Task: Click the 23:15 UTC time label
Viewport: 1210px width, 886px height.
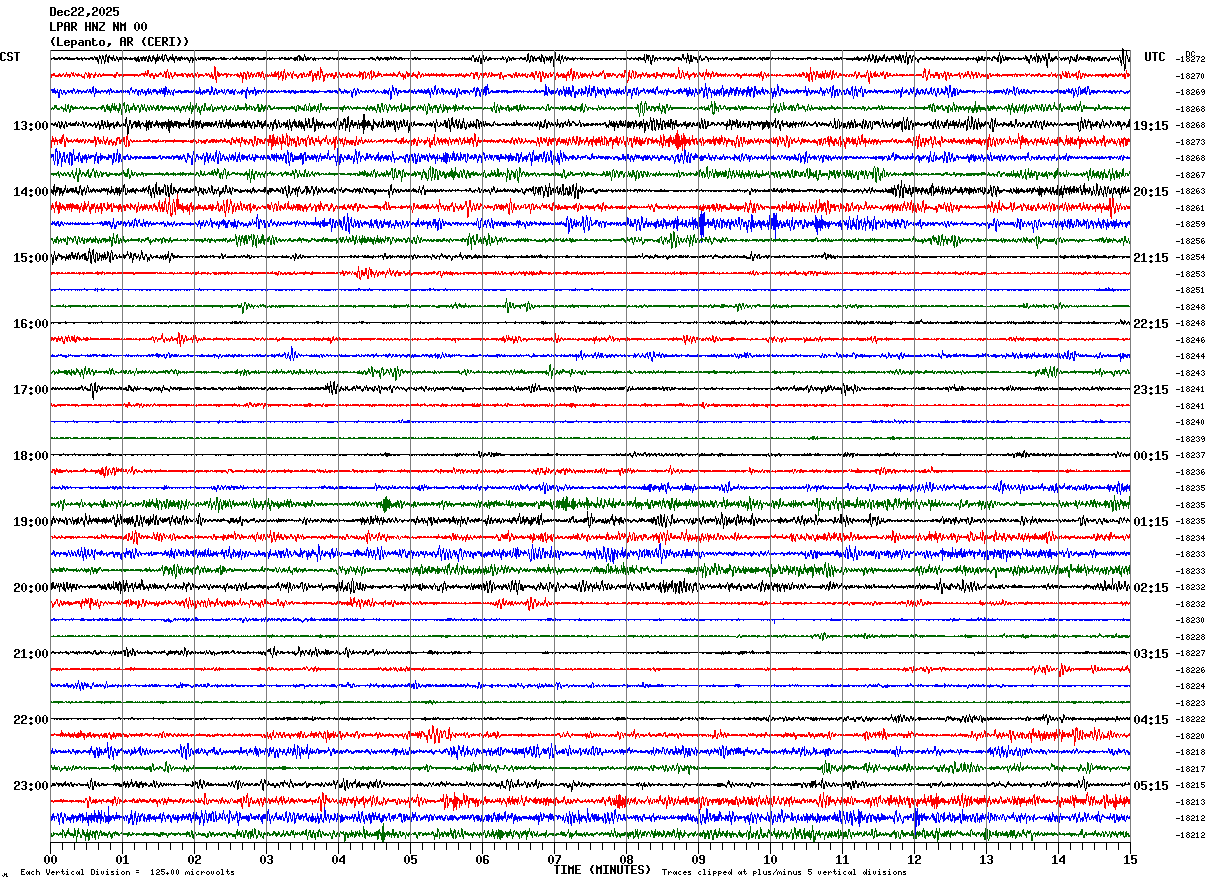Action: click(1151, 390)
